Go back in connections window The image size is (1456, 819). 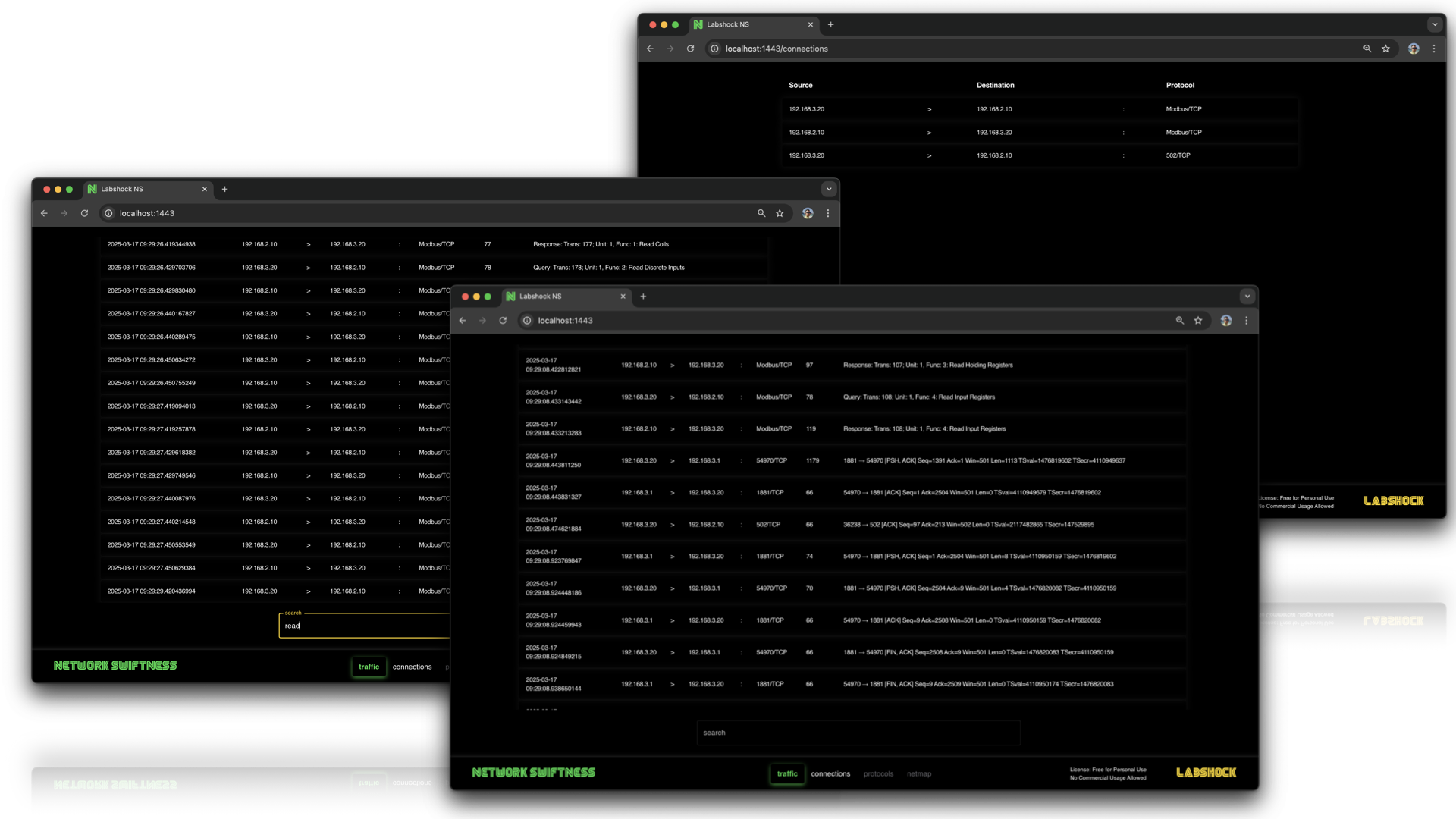tap(650, 49)
